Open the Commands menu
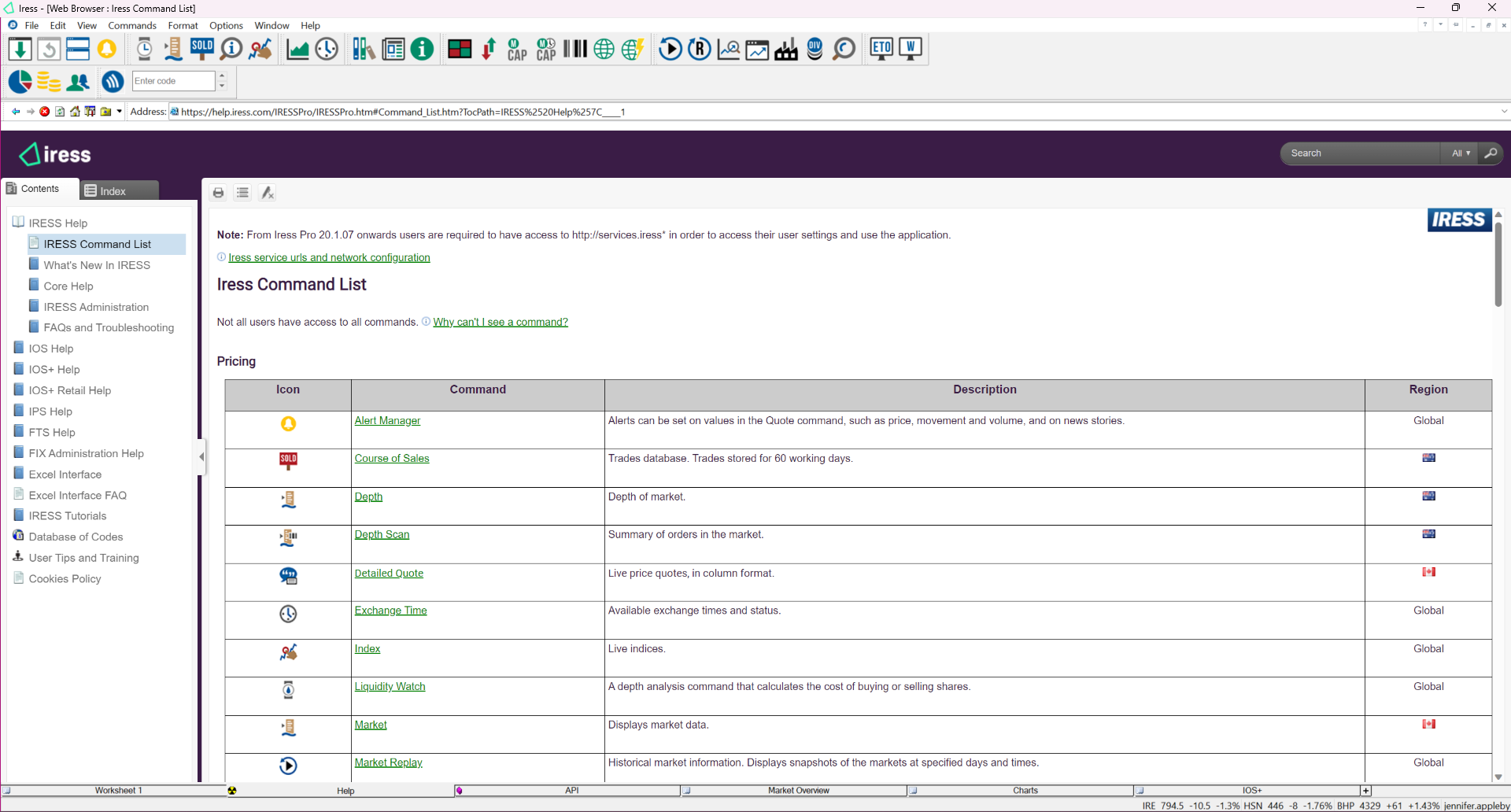The width and height of the screenshot is (1511, 812). click(x=132, y=25)
